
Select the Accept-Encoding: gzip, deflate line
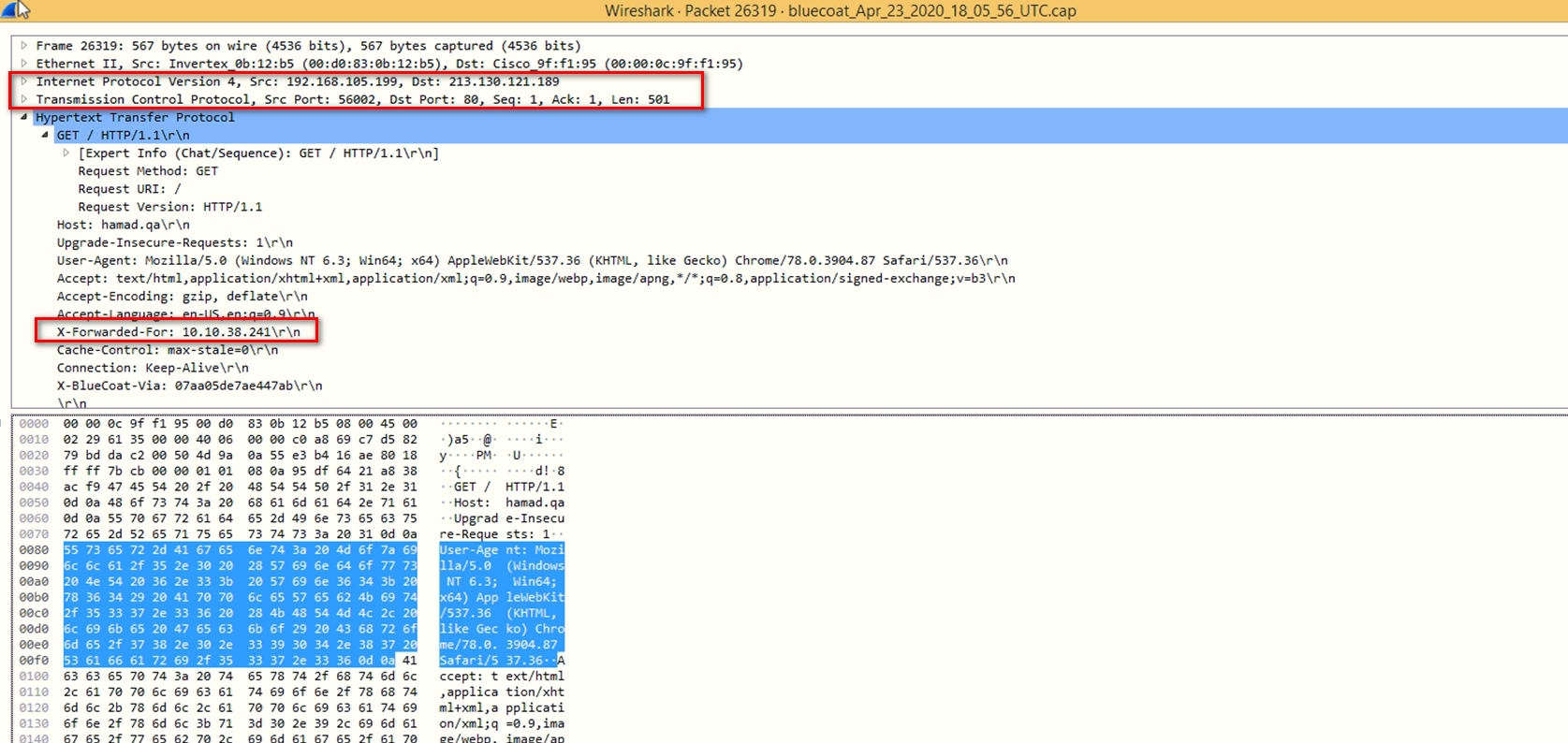click(x=182, y=296)
